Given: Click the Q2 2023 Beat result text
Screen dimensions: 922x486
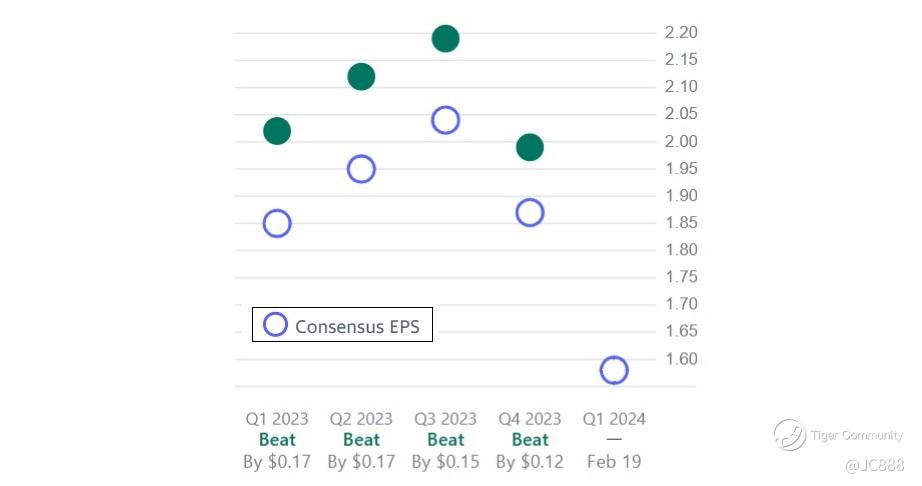Looking at the screenshot, I should click(x=361, y=440).
